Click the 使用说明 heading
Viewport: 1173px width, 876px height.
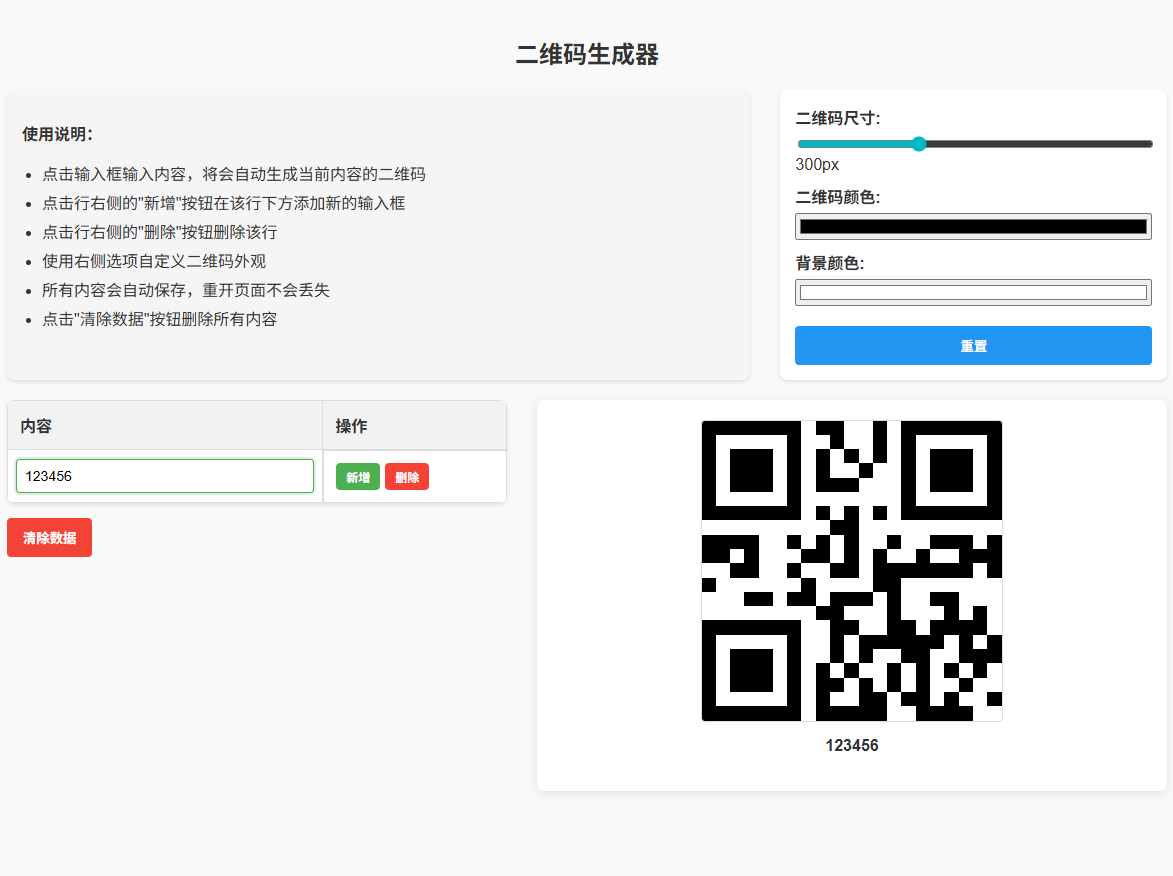[x=58, y=134]
